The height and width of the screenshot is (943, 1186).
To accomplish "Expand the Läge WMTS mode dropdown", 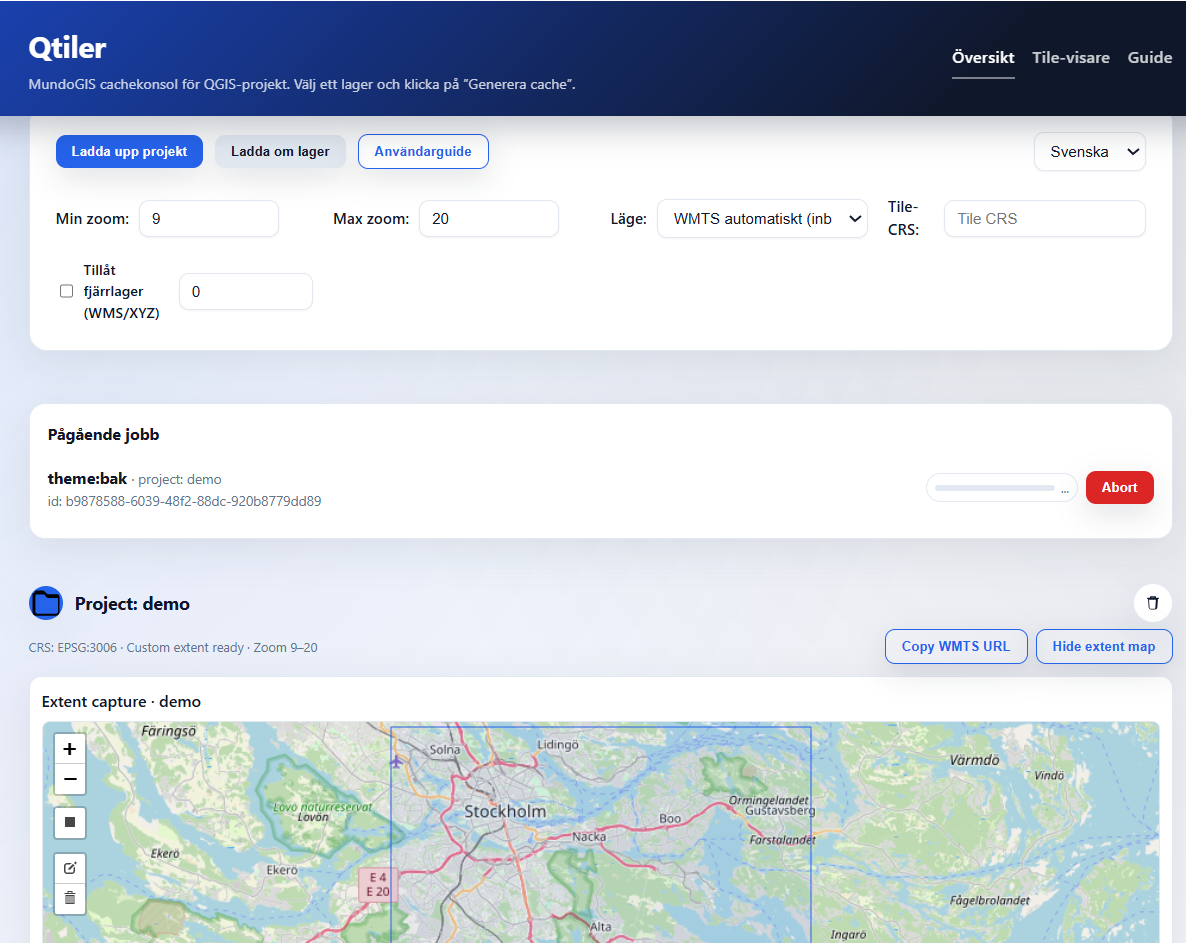I will [x=762, y=219].
